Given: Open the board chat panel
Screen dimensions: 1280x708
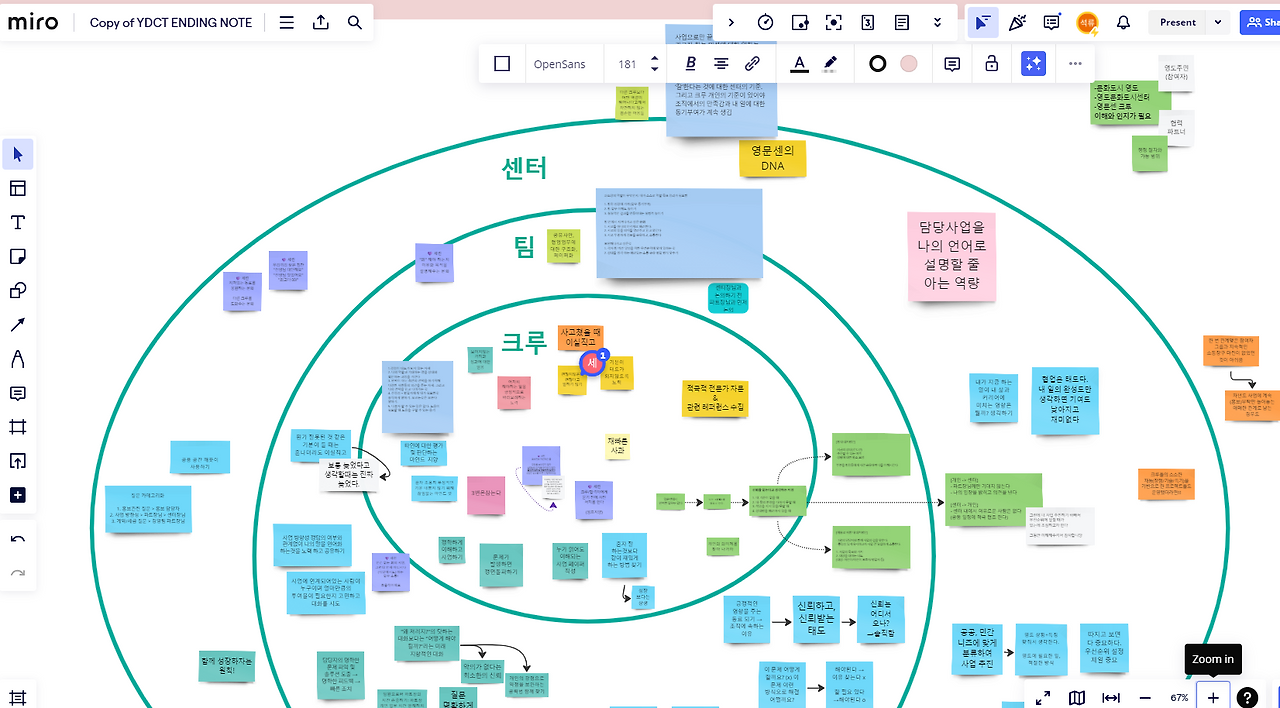Looking at the screenshot, I should (1051, 22).
